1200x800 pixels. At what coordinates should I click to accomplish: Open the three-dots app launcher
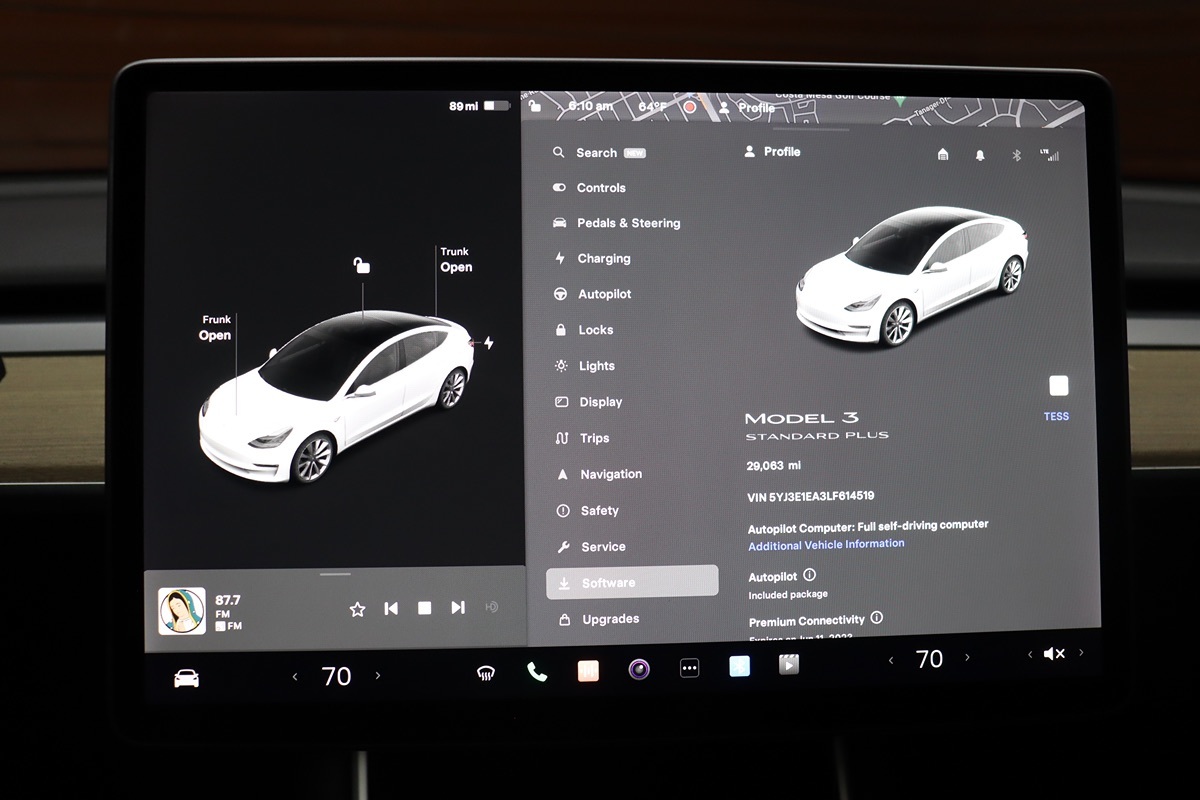coord(689,668)
